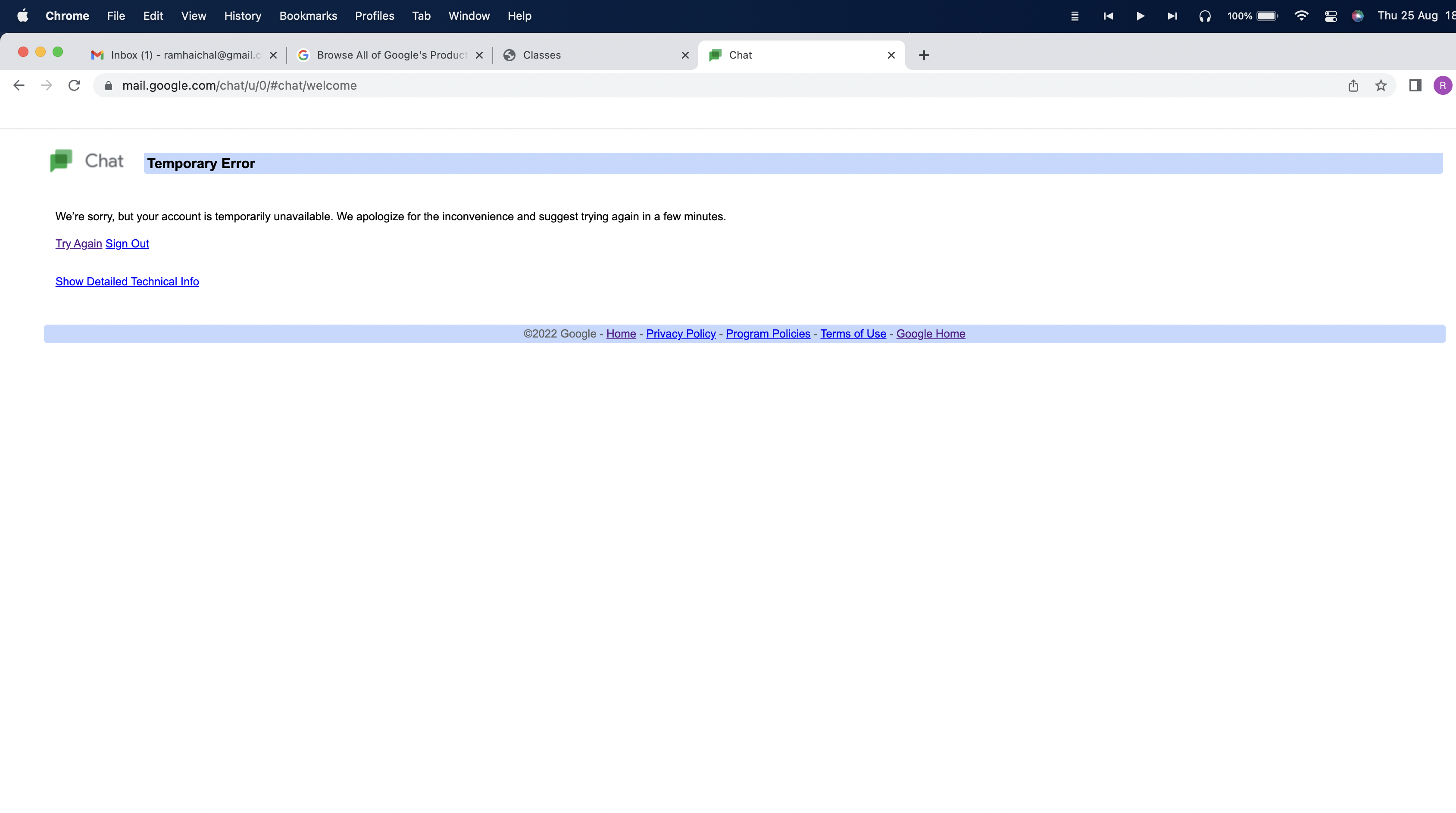Bookmark this page with star icon
This screenshot has height=813, width=1456.
coord(1381,85)
